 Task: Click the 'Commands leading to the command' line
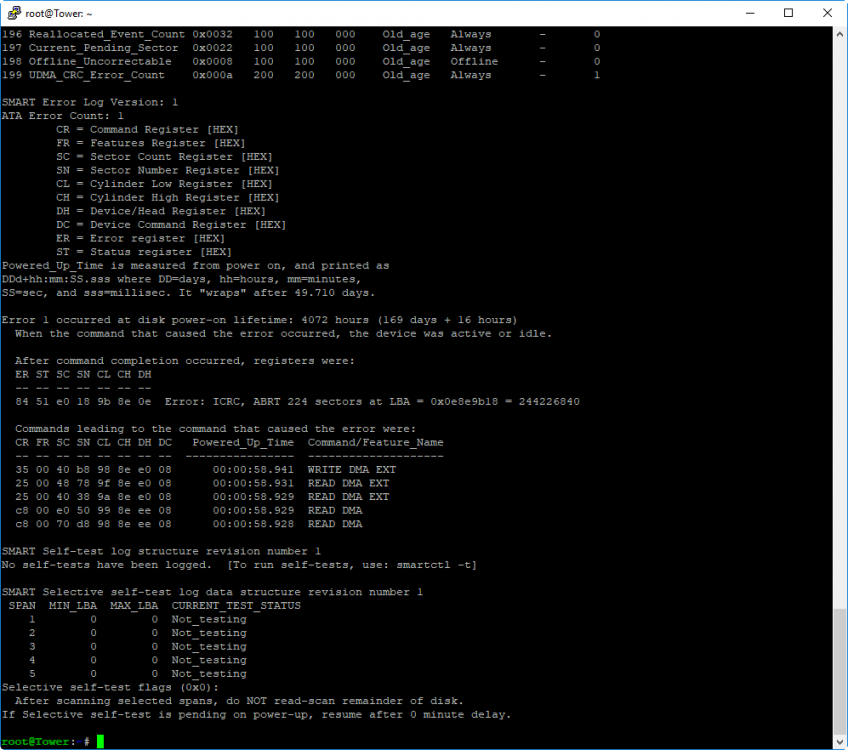[x=216, y=429]
